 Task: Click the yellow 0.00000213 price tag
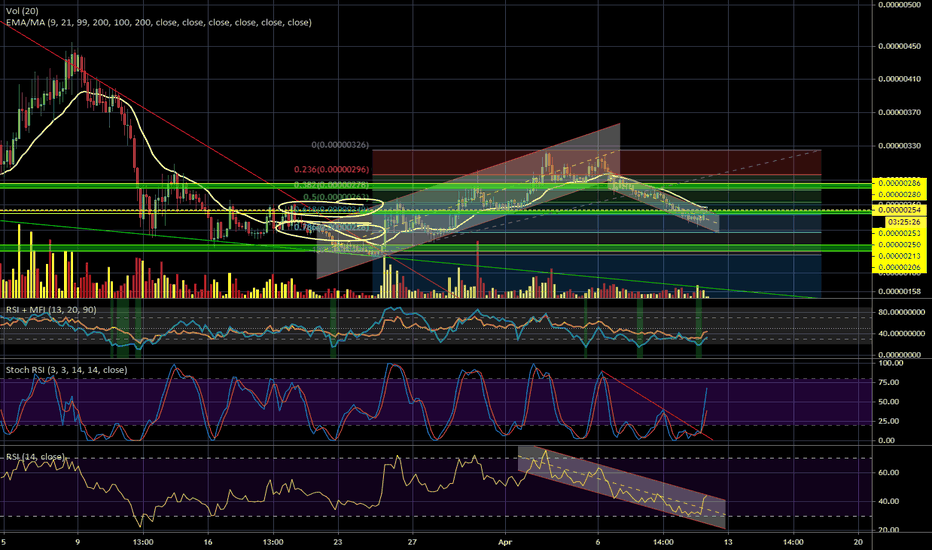(x=899, y=256)
